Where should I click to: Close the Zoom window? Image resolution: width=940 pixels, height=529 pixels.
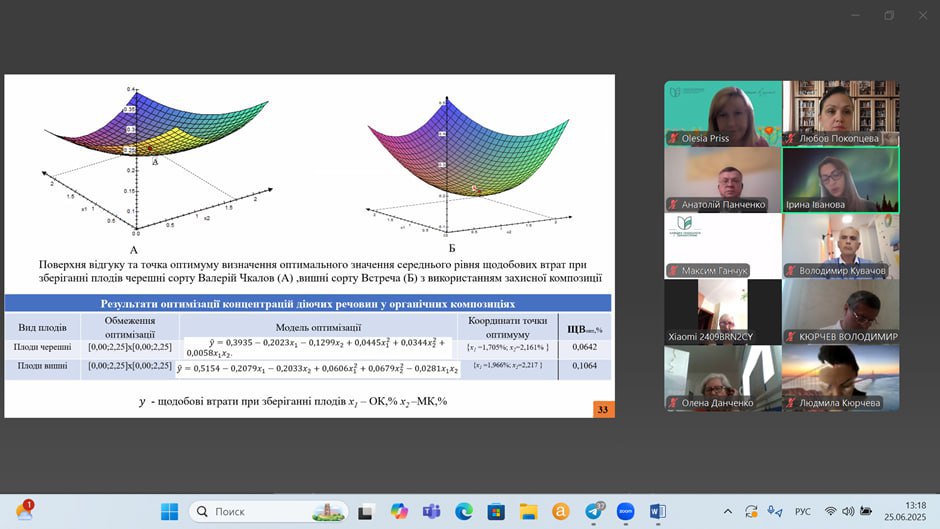pyautogui.click(x=923, y=16)
